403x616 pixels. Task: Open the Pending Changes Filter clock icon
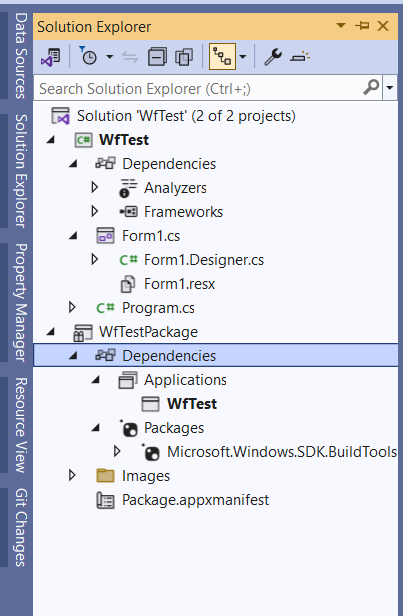[x=88, y=57]
